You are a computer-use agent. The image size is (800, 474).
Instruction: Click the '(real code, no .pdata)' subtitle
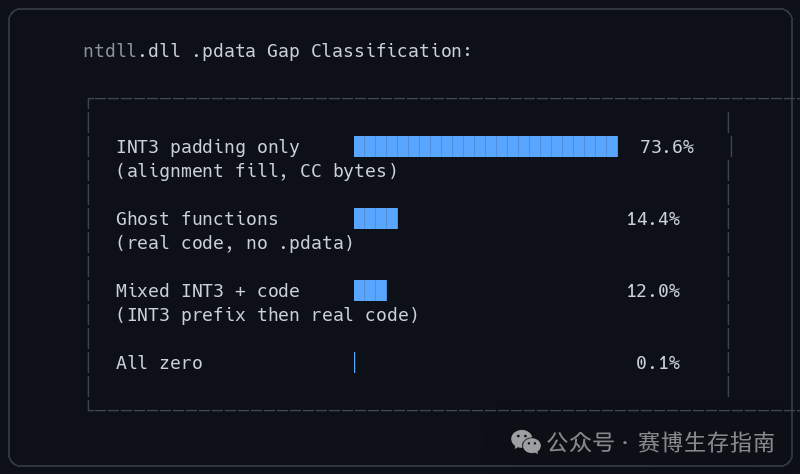235,243
